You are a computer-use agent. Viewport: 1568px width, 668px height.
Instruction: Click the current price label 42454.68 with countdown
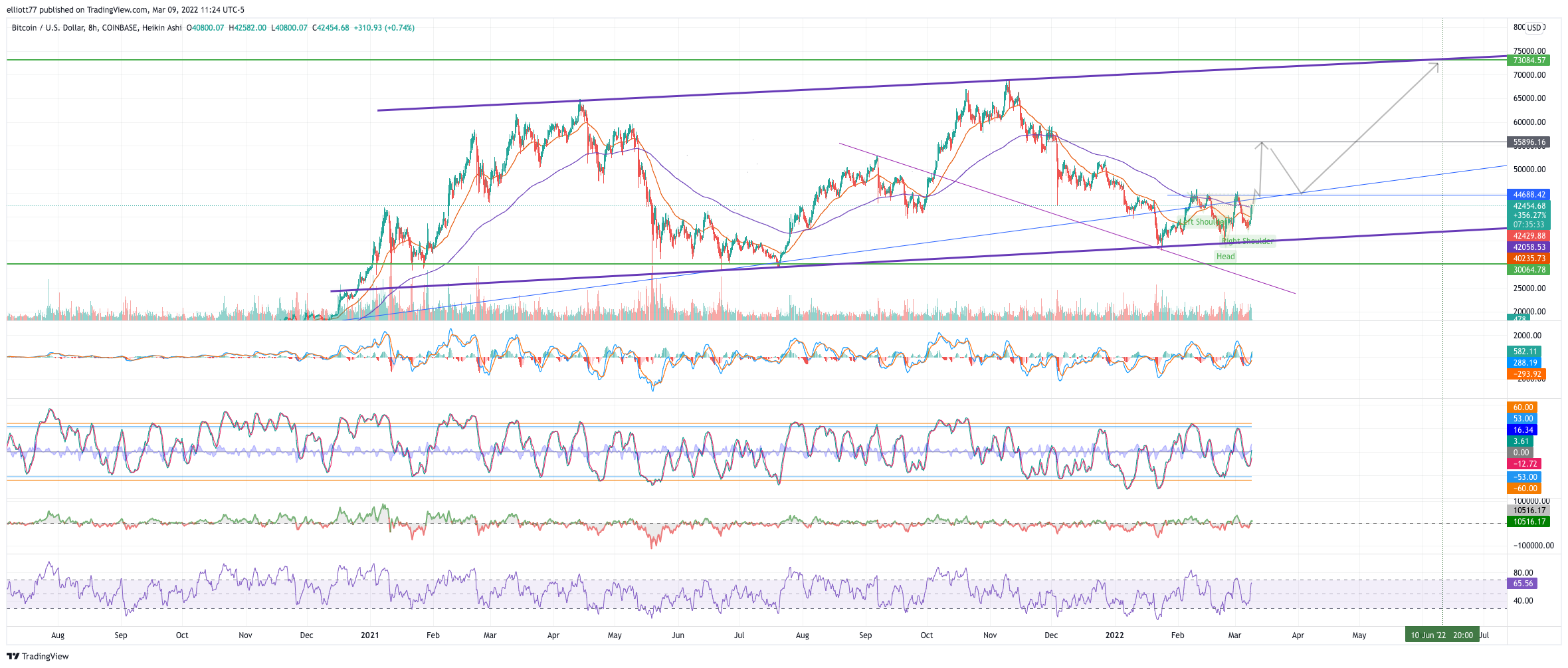point(1528,215)
